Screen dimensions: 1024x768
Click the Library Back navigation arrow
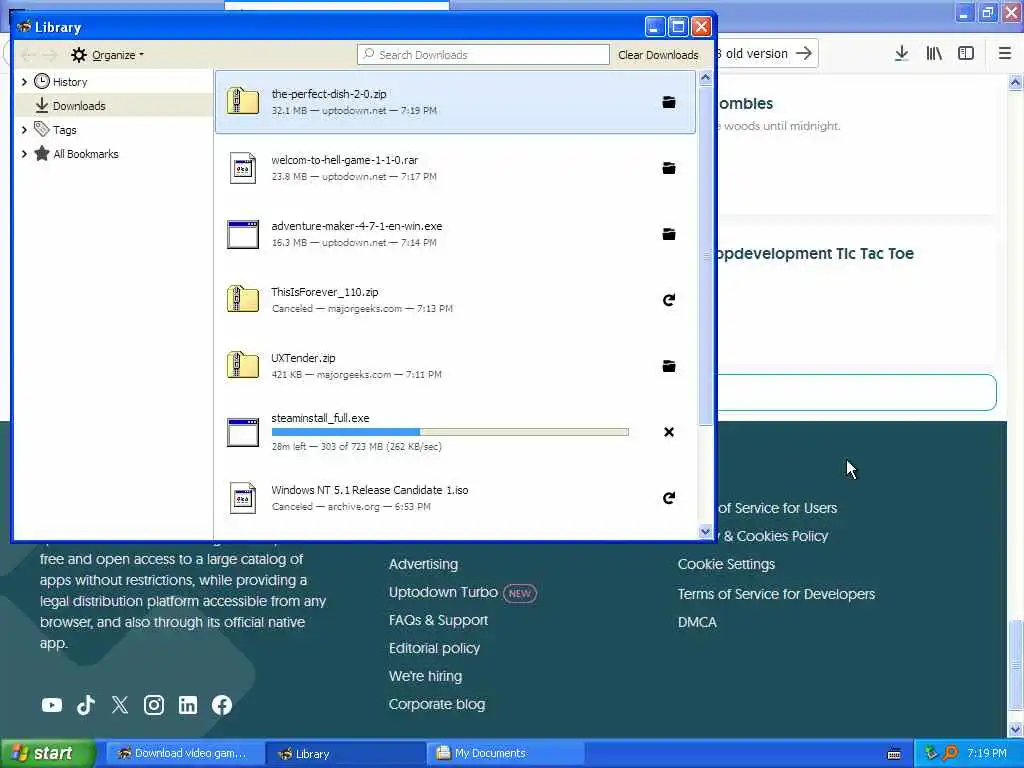click(28, 55)
